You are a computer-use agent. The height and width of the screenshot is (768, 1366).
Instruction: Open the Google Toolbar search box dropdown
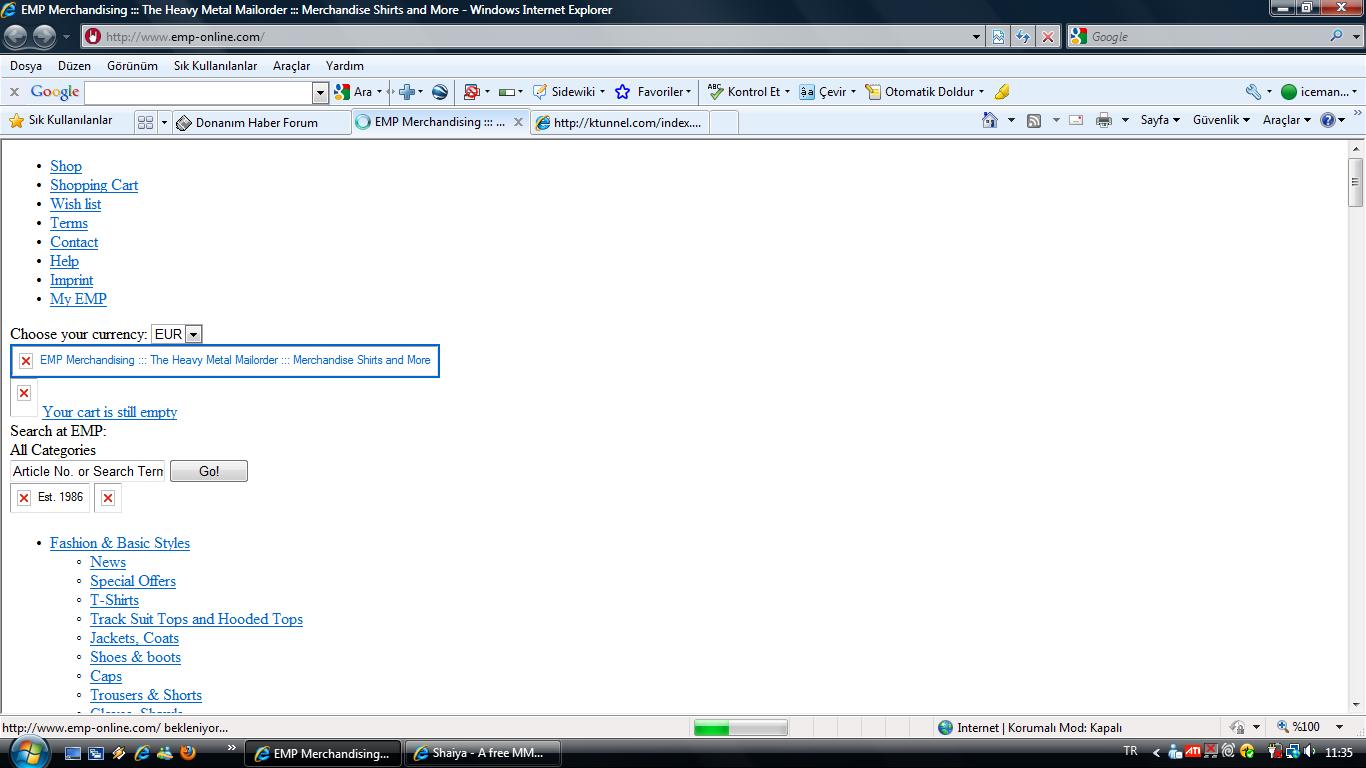[x=320, y=93]
